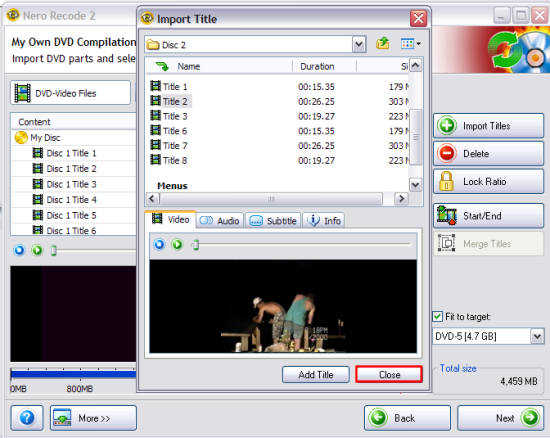The height and width of the screenshot is (438, 550).
Task: Click the Up One Level folder icon
Action: pyautogui.click(x=383, y=44)
